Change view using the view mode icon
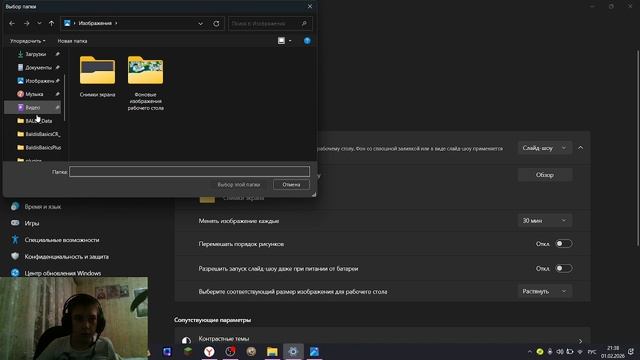640x360 pixels. [281, 40]
